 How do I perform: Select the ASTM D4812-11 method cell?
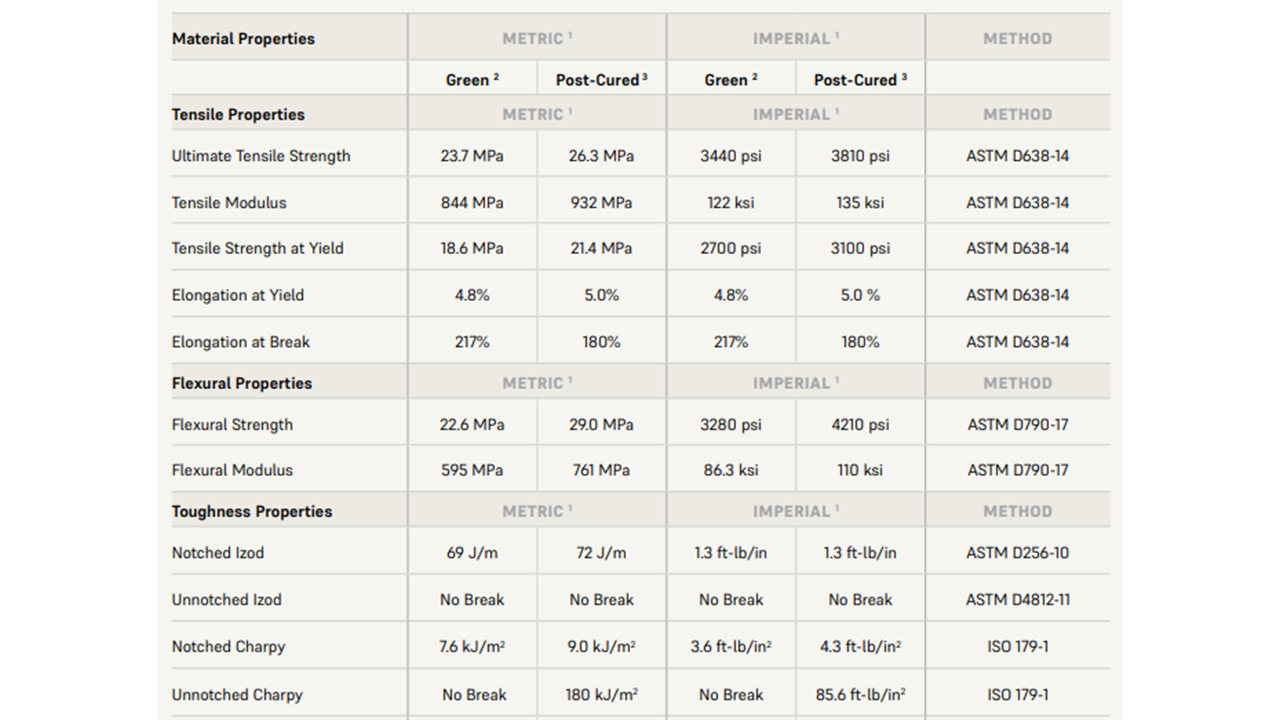click(1017, 600)
